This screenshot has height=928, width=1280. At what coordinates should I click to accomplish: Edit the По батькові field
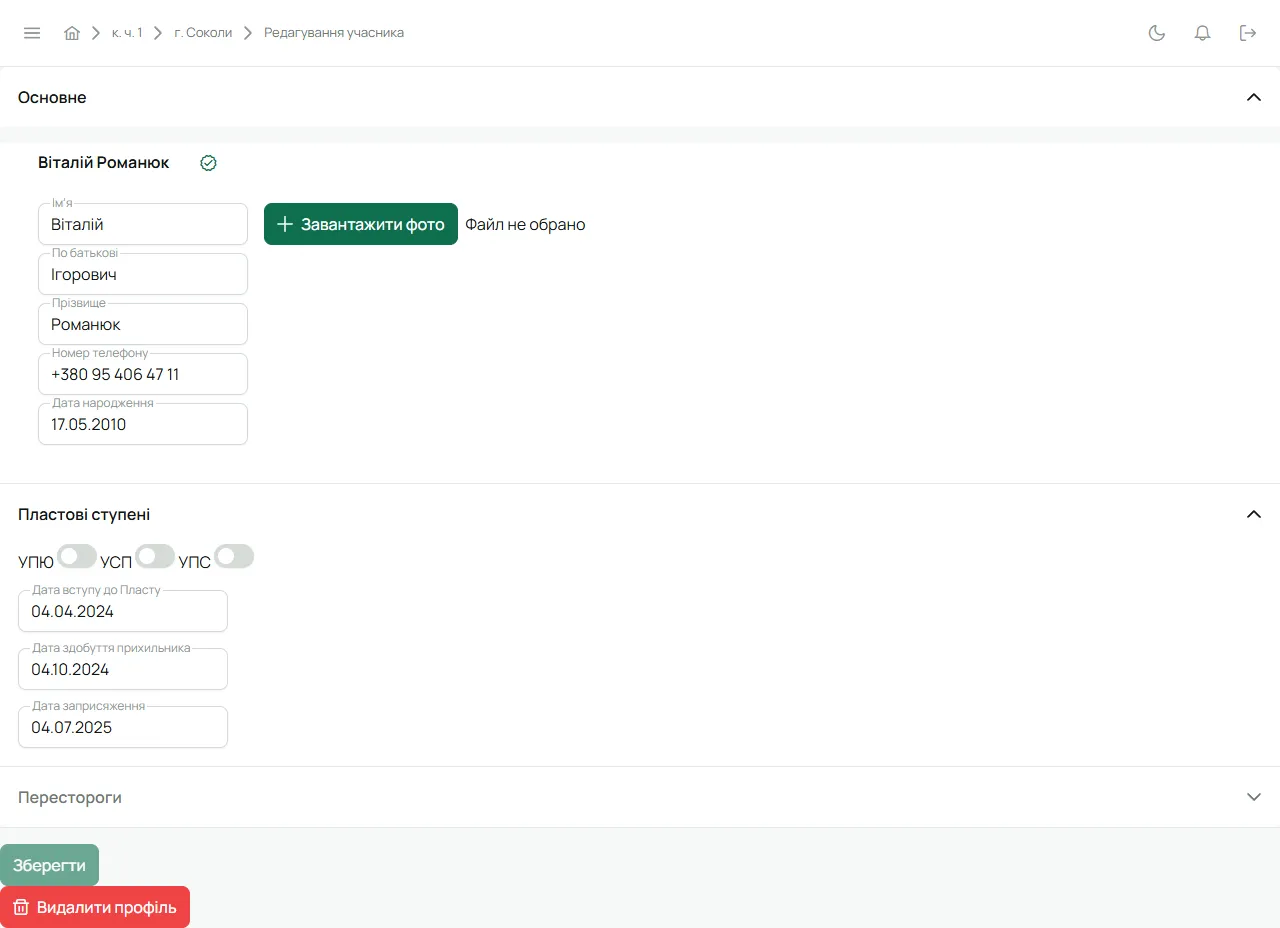point(143,274)
